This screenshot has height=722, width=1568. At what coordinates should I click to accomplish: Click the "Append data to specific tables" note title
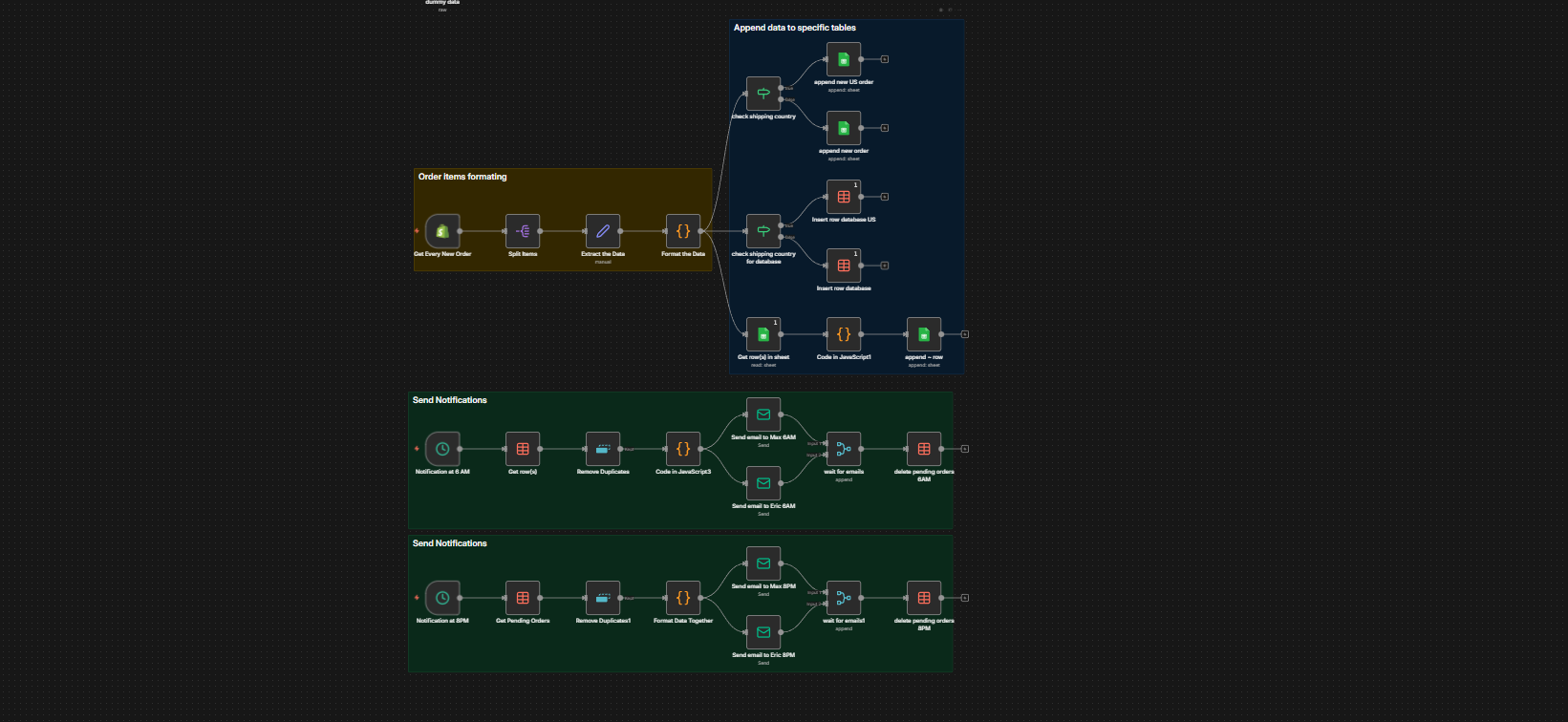[795, 28]
